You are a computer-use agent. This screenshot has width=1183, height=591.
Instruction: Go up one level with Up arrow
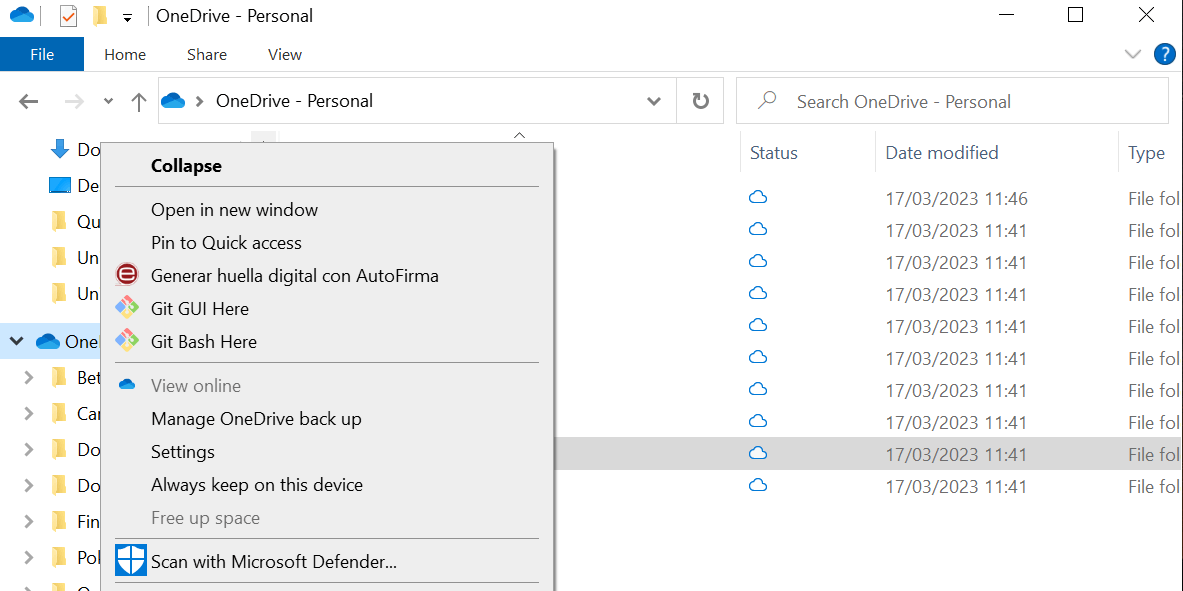tap(138, 102)
